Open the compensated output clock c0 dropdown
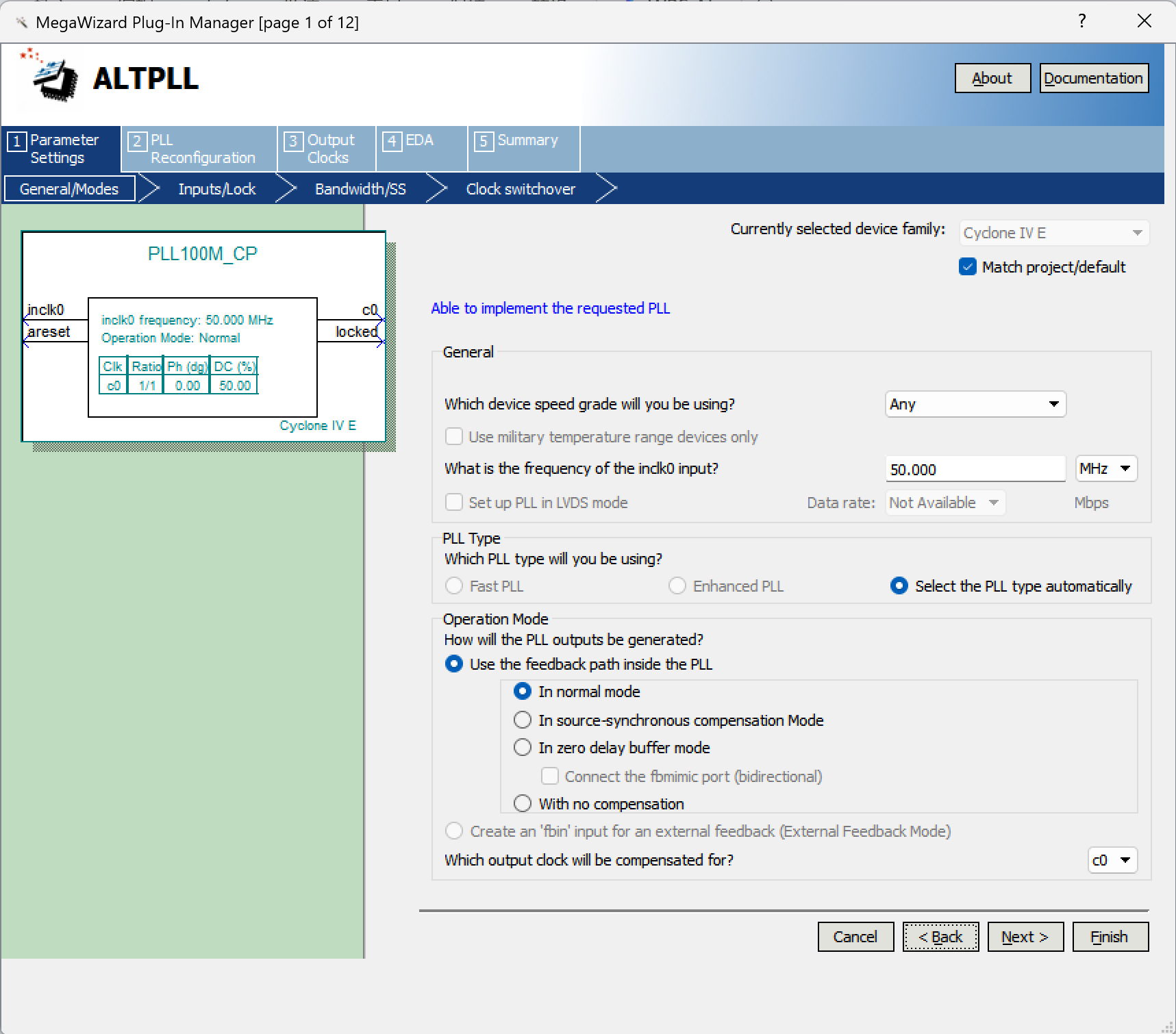 (1112, 860)
